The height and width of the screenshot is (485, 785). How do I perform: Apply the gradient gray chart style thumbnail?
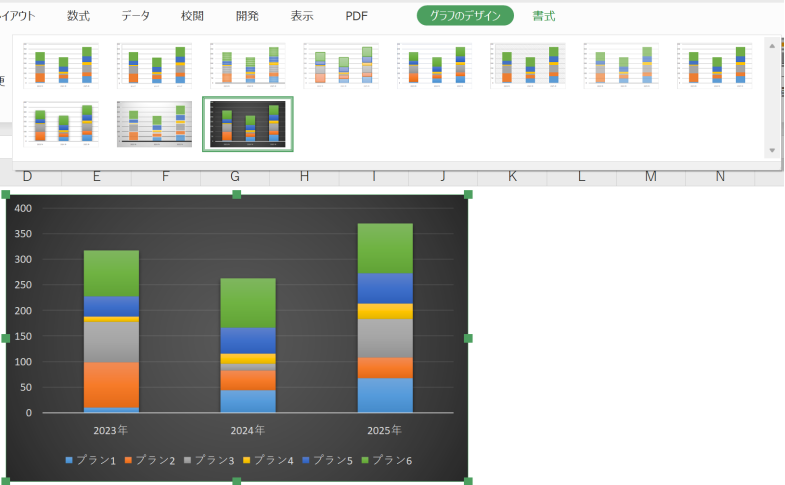[x=154, y=124]
